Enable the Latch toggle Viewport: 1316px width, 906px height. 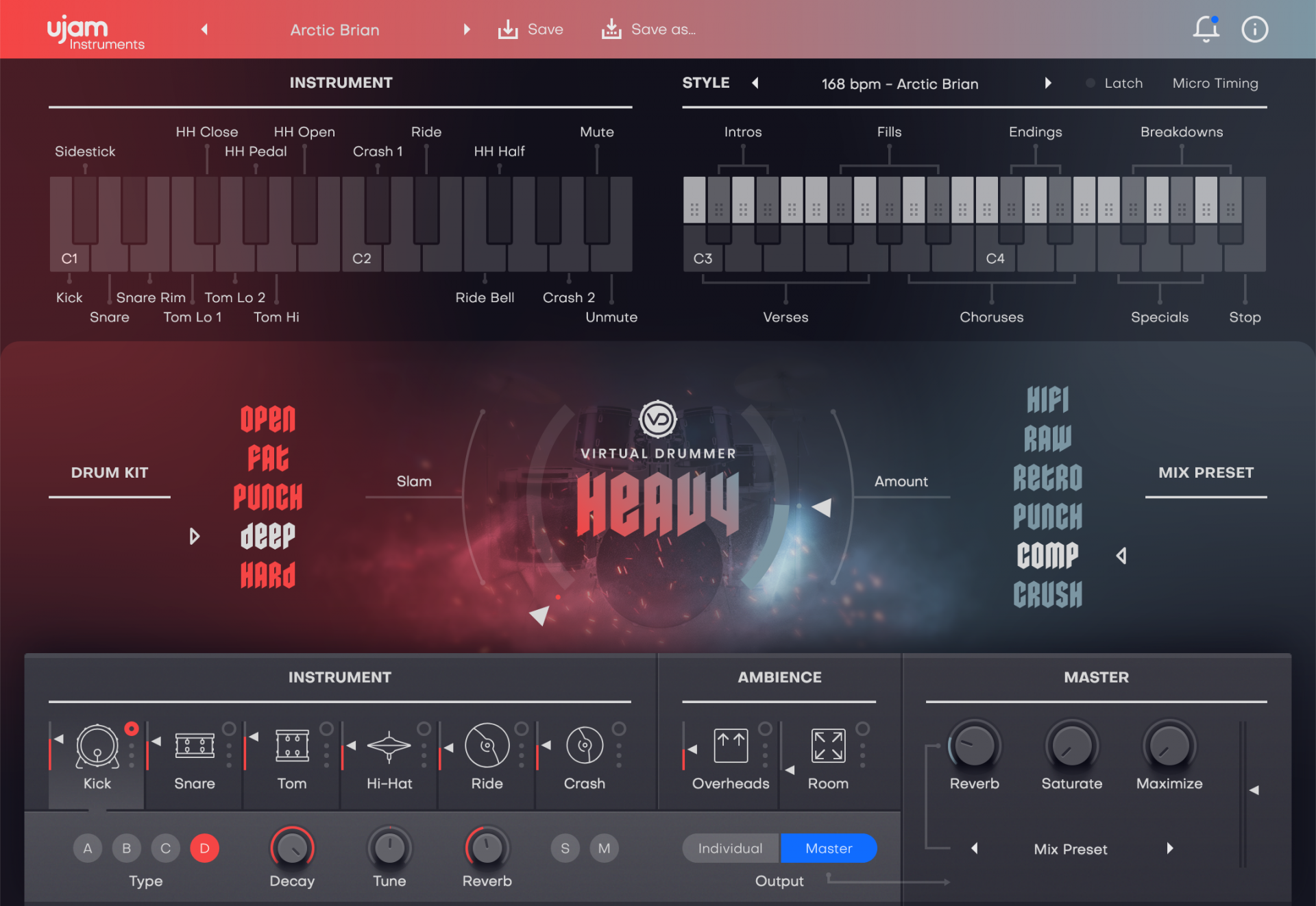(1090, 83)
